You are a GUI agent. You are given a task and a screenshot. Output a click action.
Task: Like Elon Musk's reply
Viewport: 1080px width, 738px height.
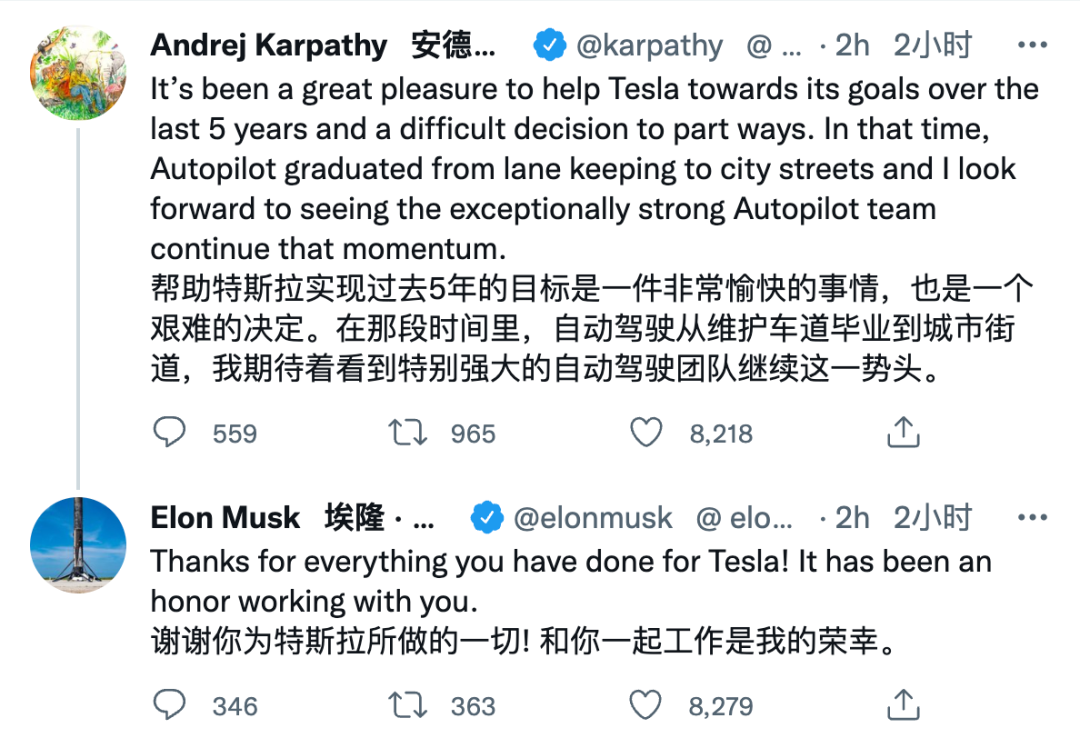tap(647, 705)
